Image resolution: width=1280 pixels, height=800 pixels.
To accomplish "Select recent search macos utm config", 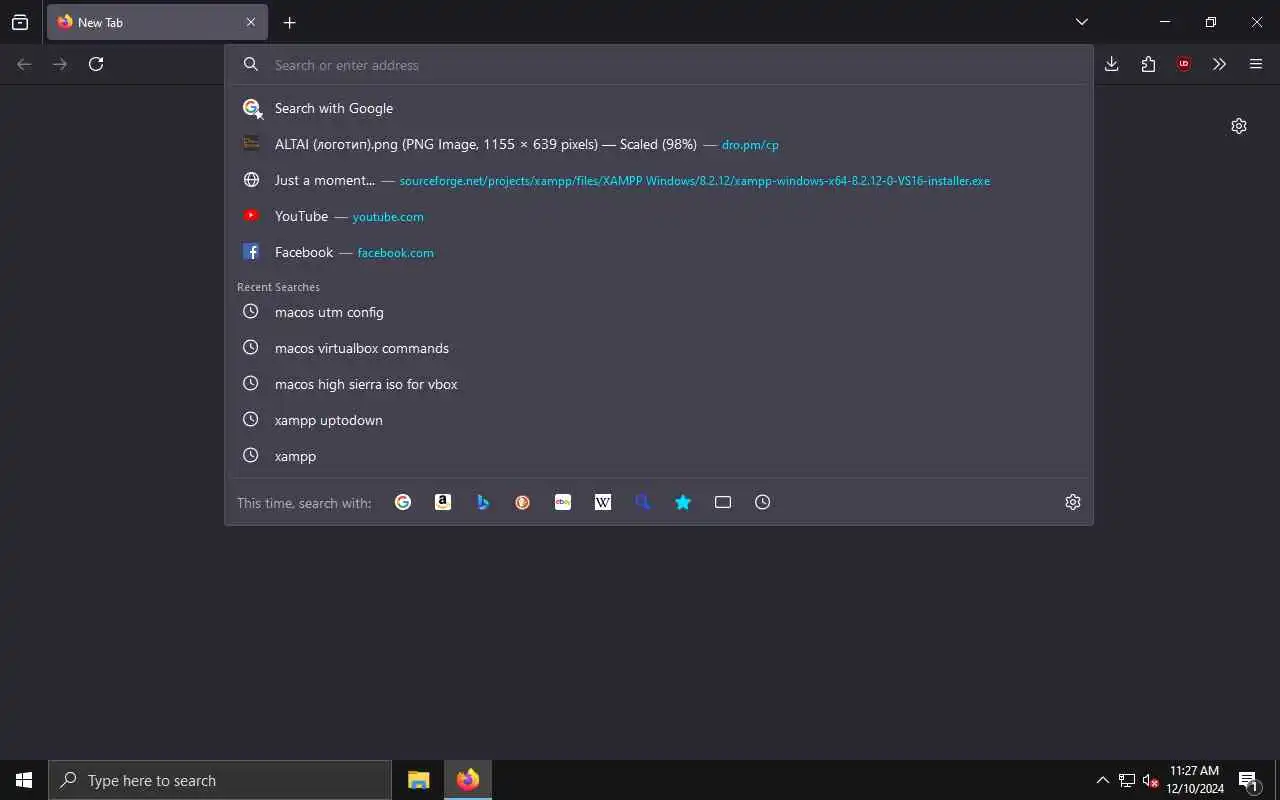I will pos(659,312).
